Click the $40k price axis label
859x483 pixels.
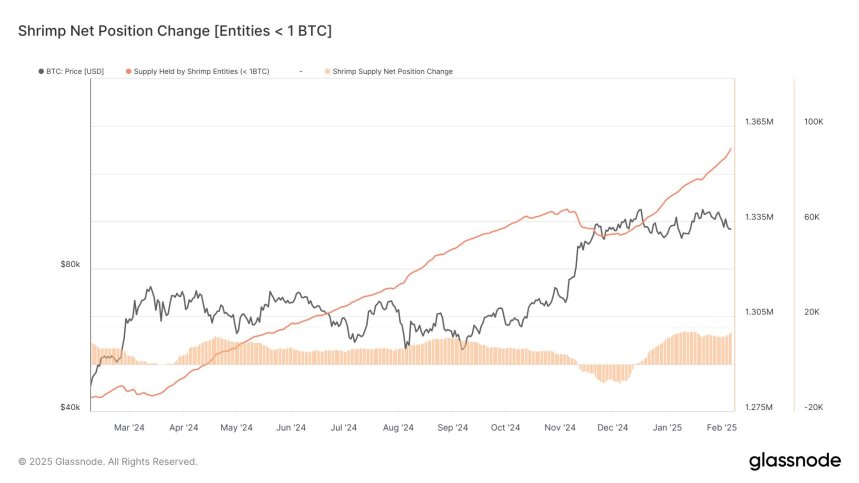[70, 408]
